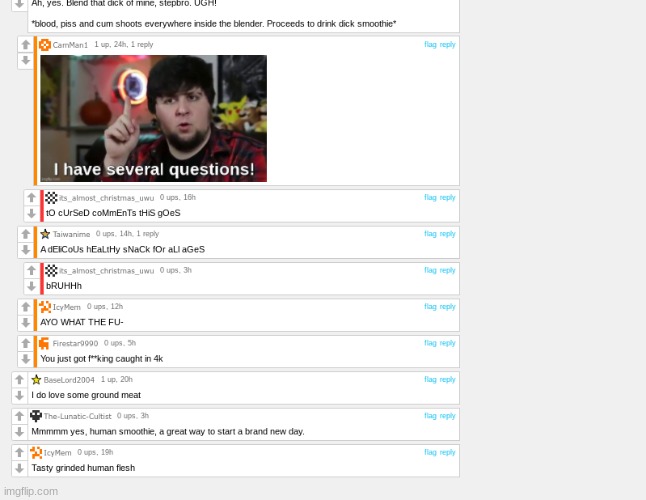Reply to The-Lunatic-Cultist's comment
This screenshot has width=646, height=500.
[x=447, y=416]
